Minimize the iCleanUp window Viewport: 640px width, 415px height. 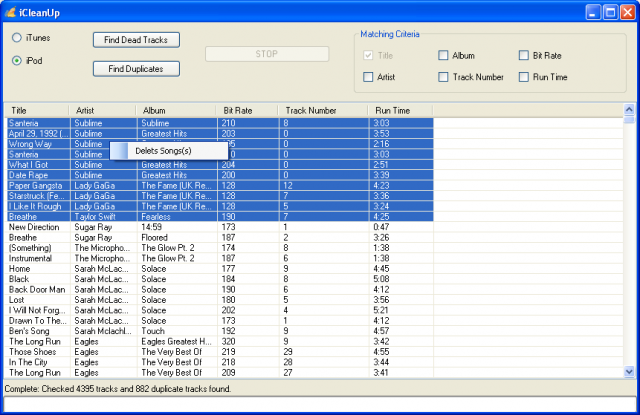(x=593, y=12)
